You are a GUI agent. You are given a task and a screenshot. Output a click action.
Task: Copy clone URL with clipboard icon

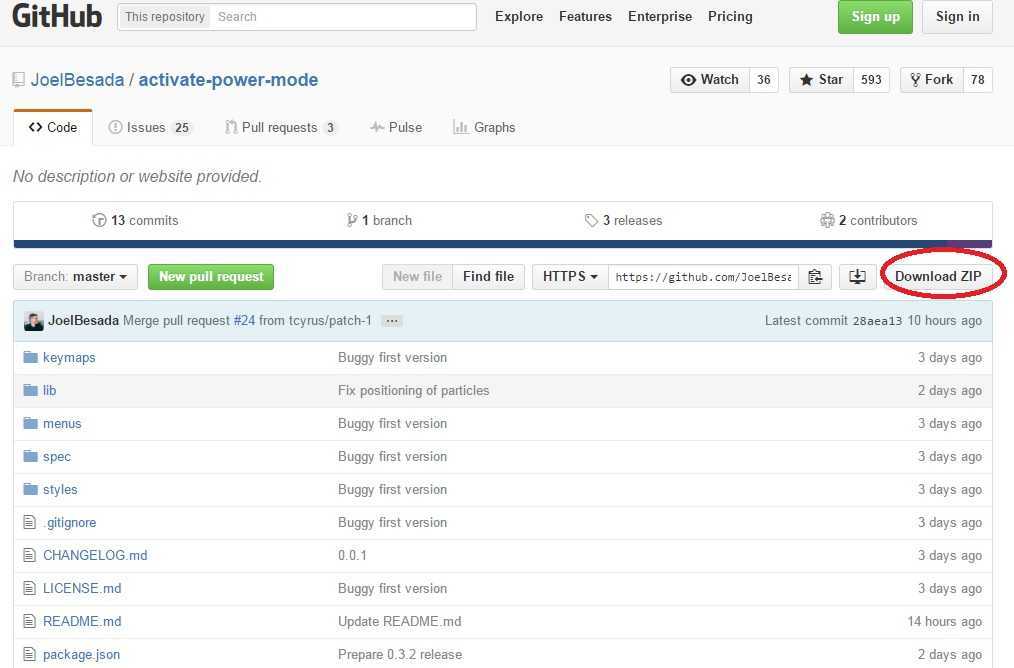click(815, 277)
